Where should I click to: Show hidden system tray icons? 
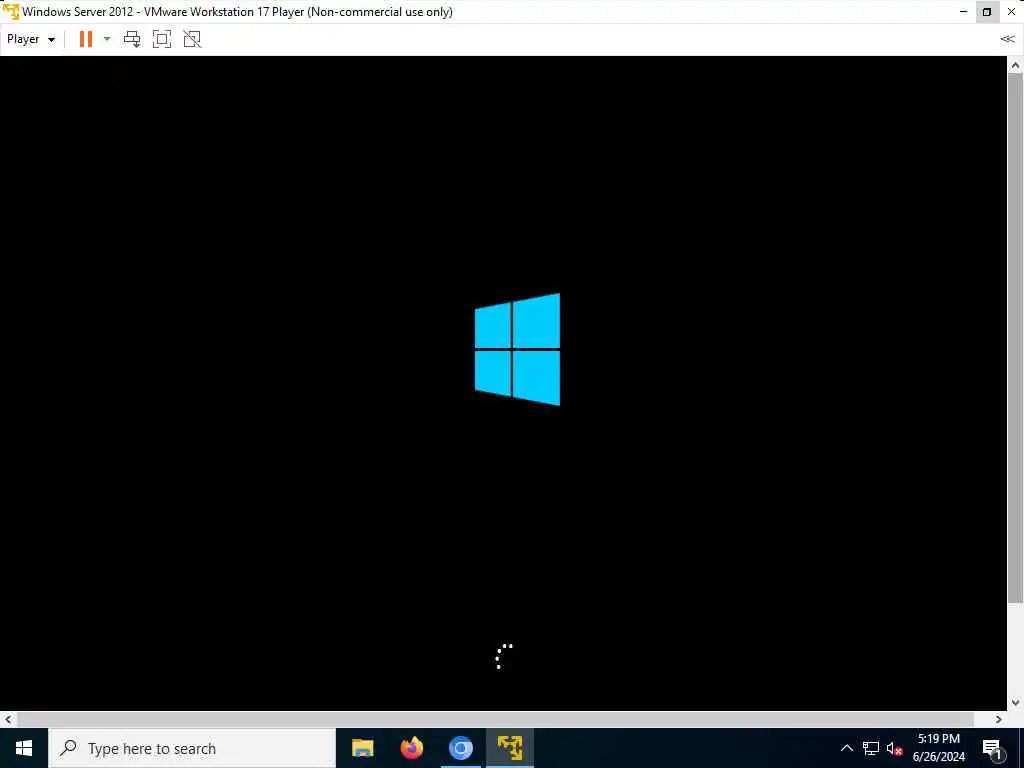[x=846, y=748]
